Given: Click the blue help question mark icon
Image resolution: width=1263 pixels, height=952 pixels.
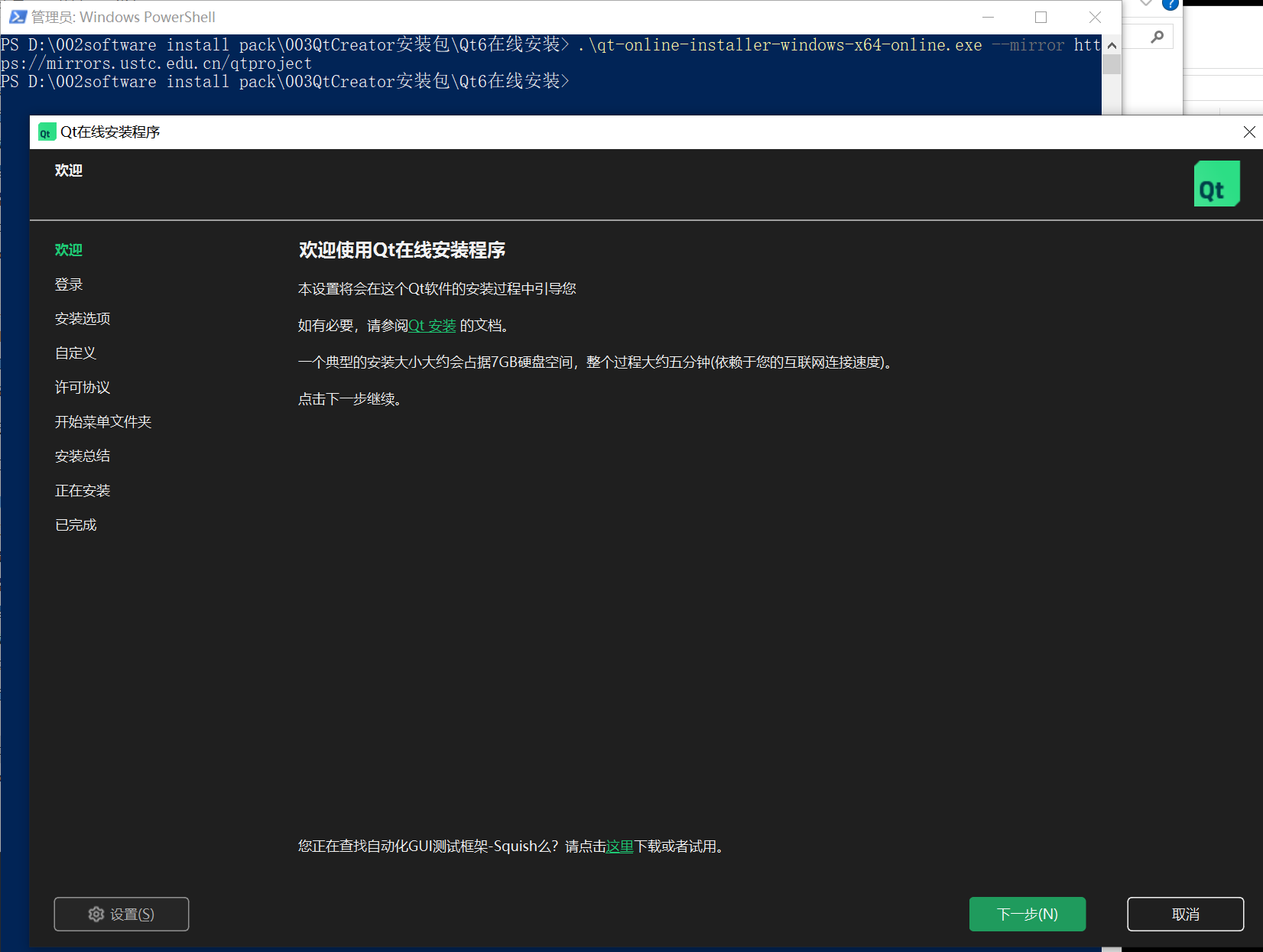Looking at the screenshot, I should tap(1170, 5).
